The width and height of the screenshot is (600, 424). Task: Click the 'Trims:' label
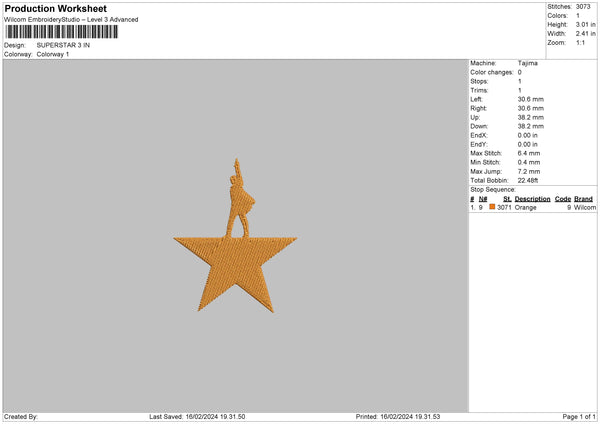pos(479,90)
